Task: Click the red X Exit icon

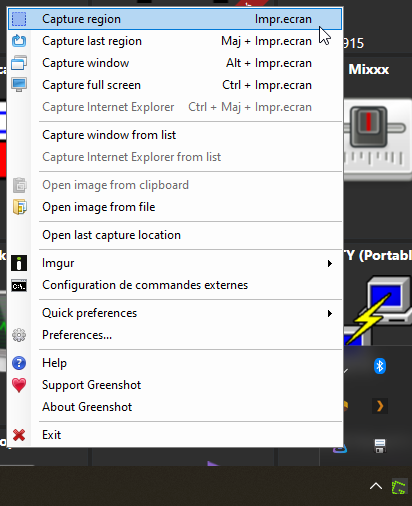Action: [x=19, y=435]
